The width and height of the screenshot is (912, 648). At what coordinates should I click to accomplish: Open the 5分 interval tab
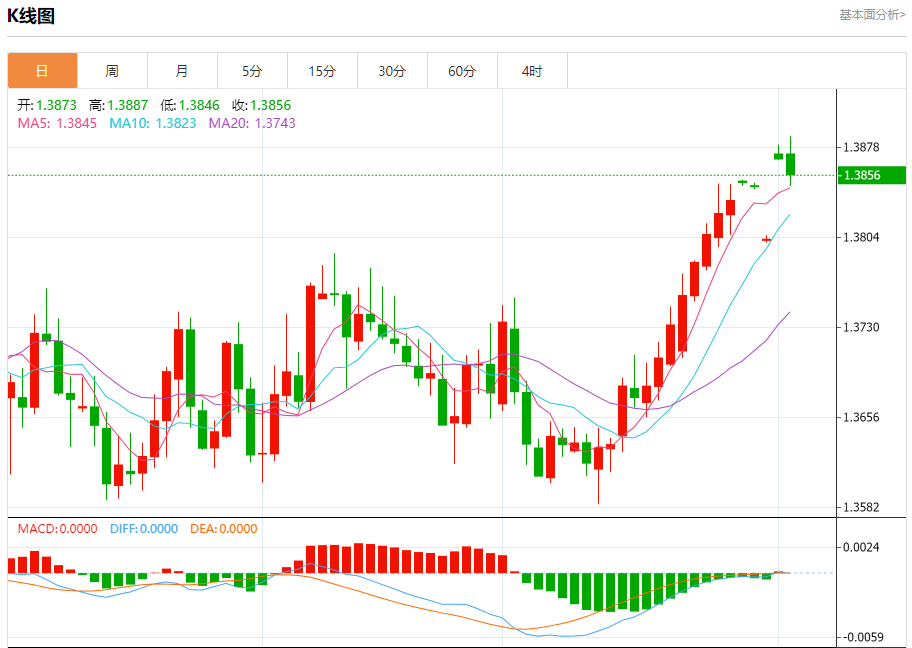252,71
